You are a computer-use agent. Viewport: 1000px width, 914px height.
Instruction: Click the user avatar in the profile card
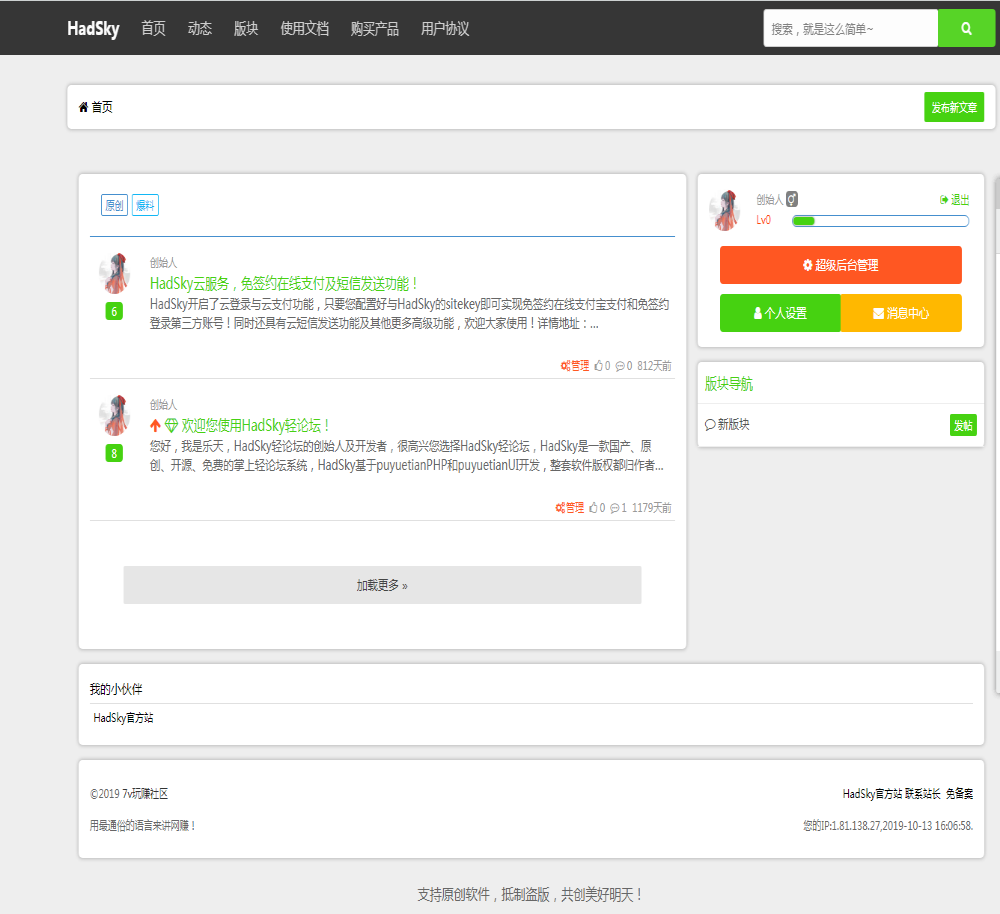pos(725,210)
